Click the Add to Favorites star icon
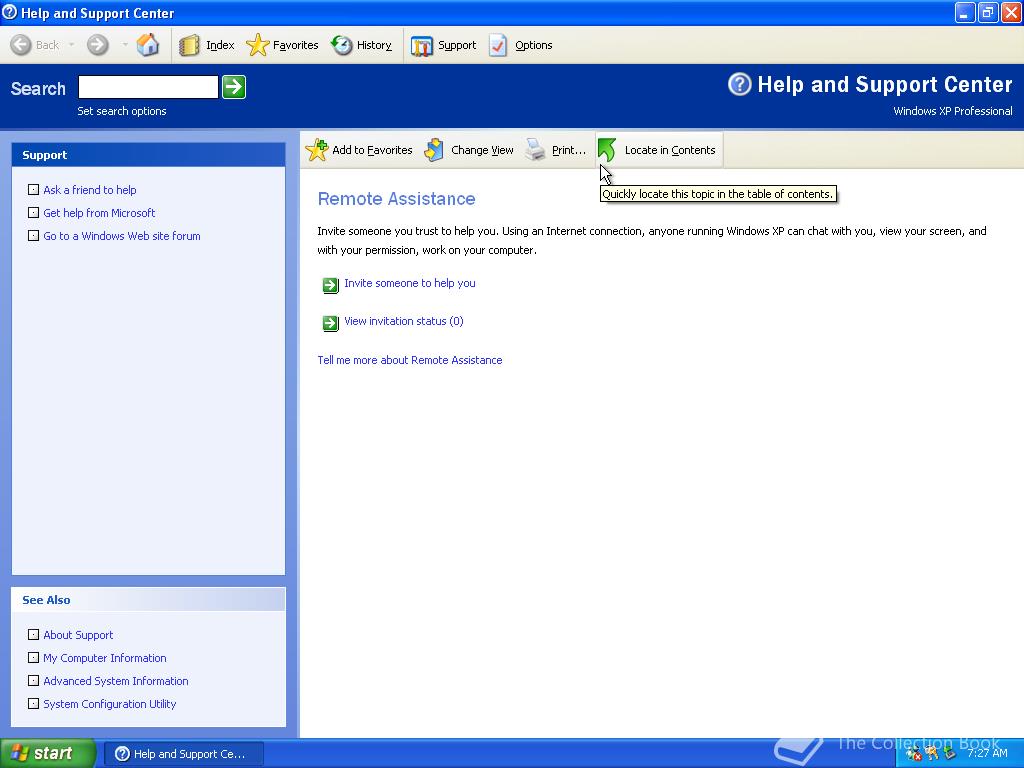 (x=317, y=150)
